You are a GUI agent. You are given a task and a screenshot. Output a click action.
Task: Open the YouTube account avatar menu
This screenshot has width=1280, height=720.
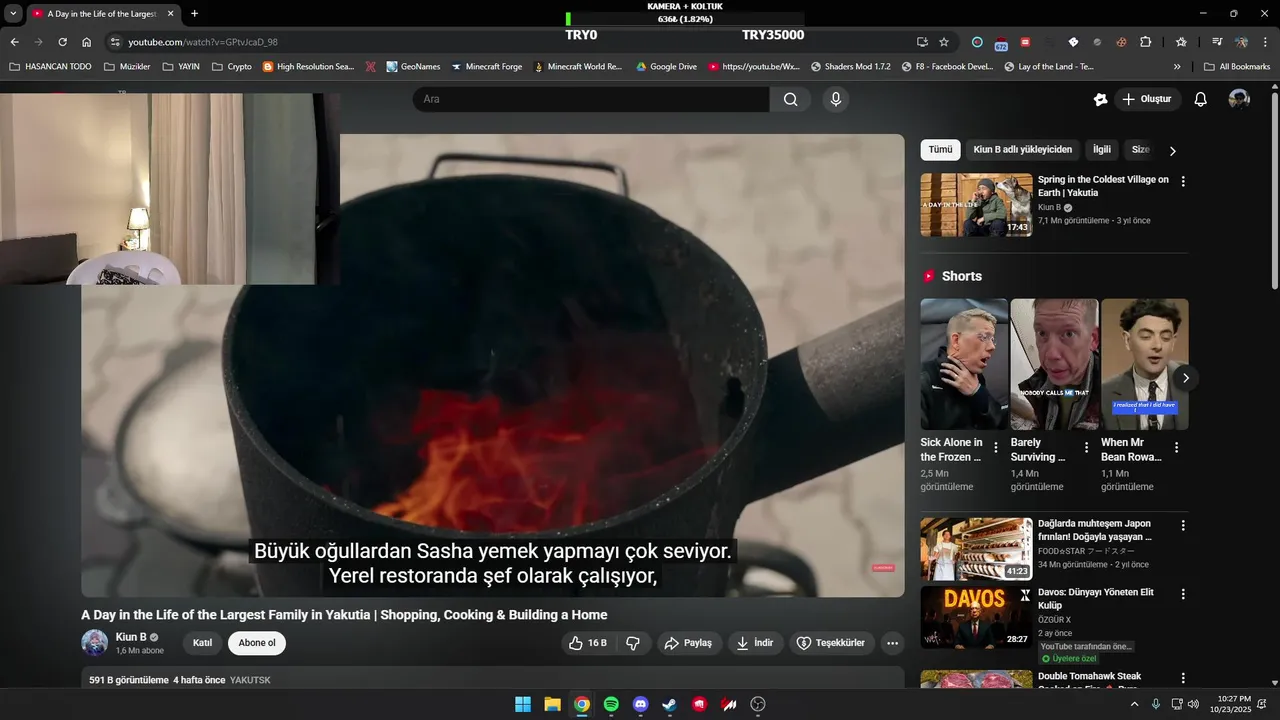tap(1239, 99)
